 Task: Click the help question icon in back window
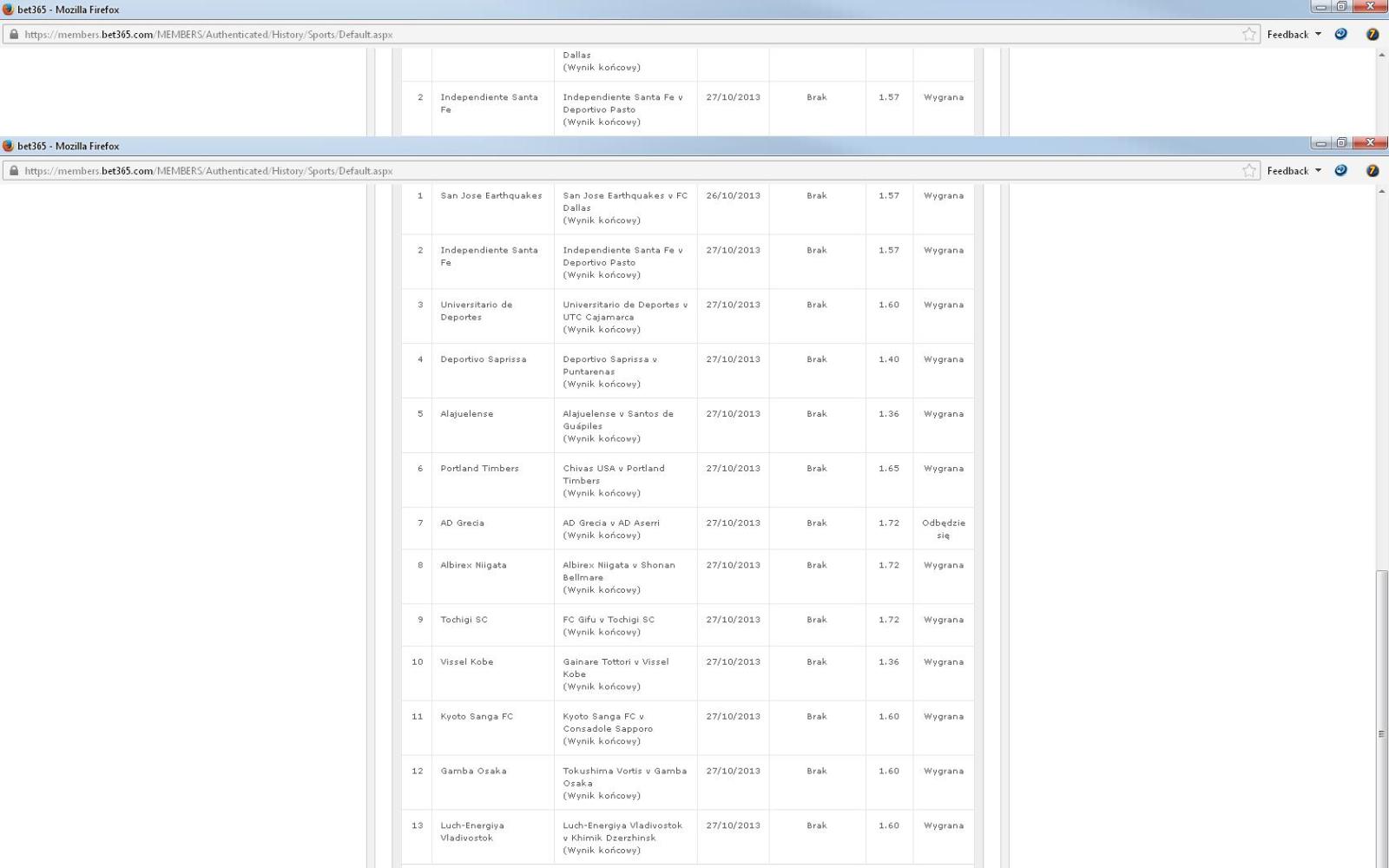click(x=1373, y=35)
